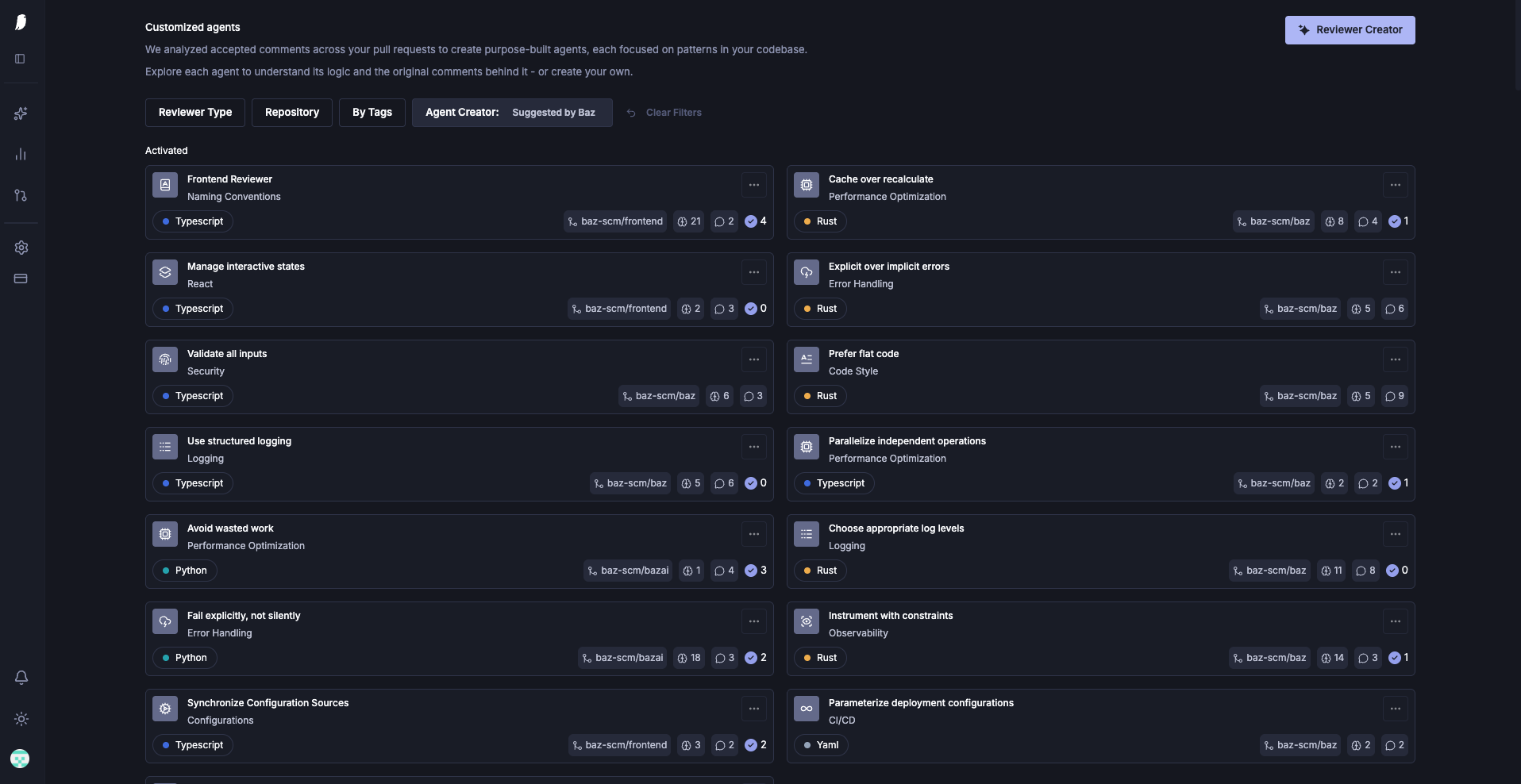
Task: Open Agent Creator Suggested by Baz filter
Action: [512, 113]
